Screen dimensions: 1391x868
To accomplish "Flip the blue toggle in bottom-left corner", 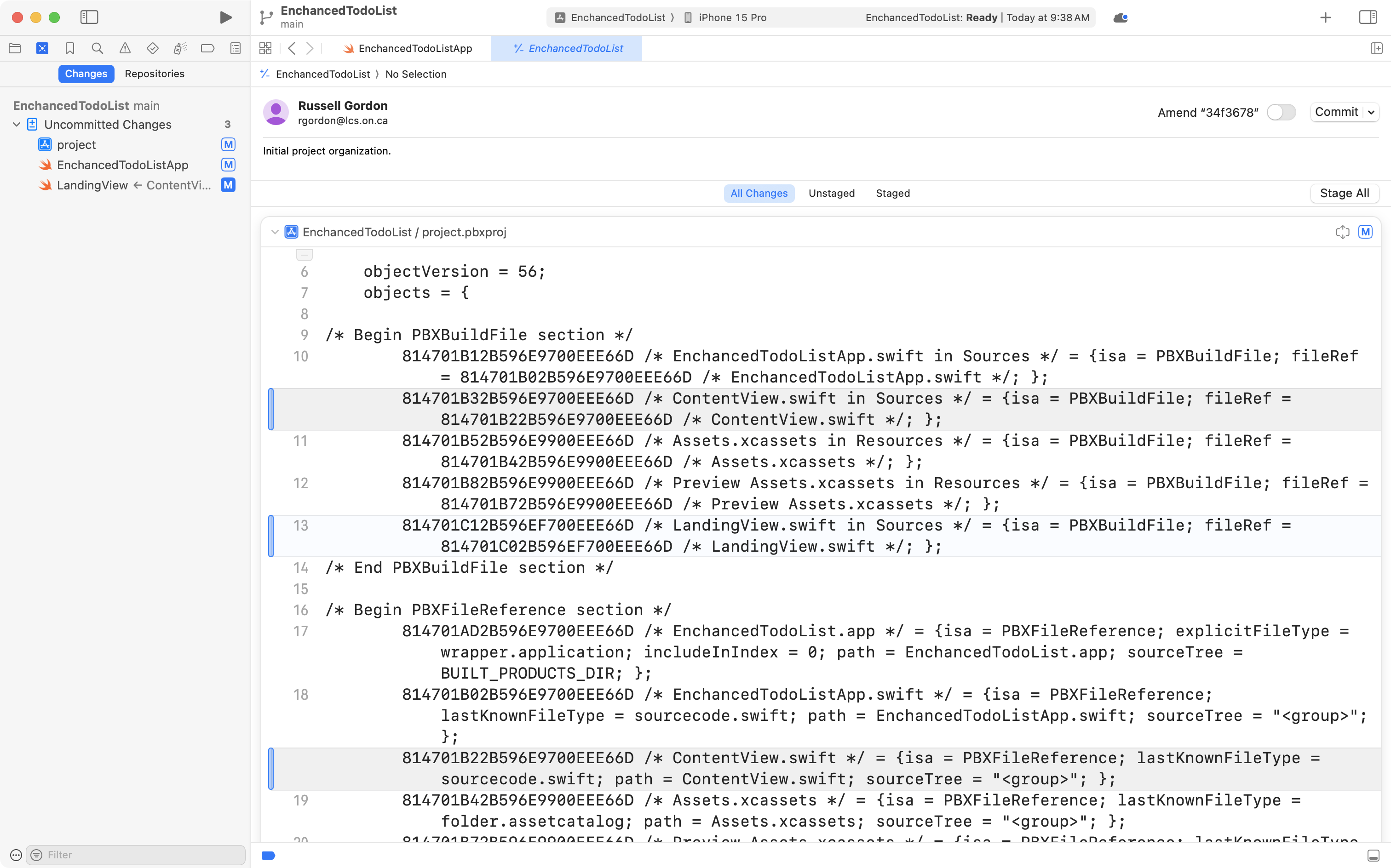I will click(268, 855).
